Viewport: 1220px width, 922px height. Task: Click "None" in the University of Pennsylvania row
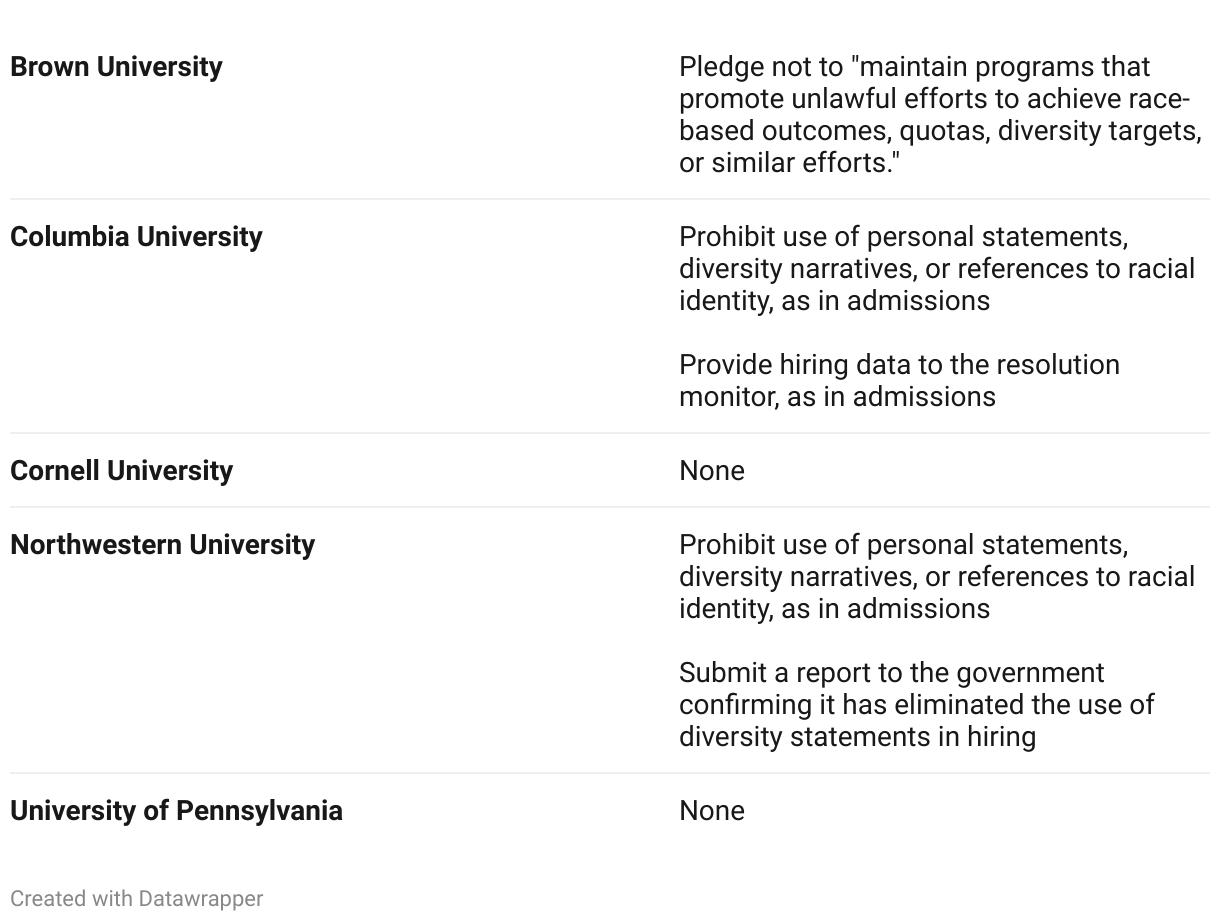click(711, 811)
